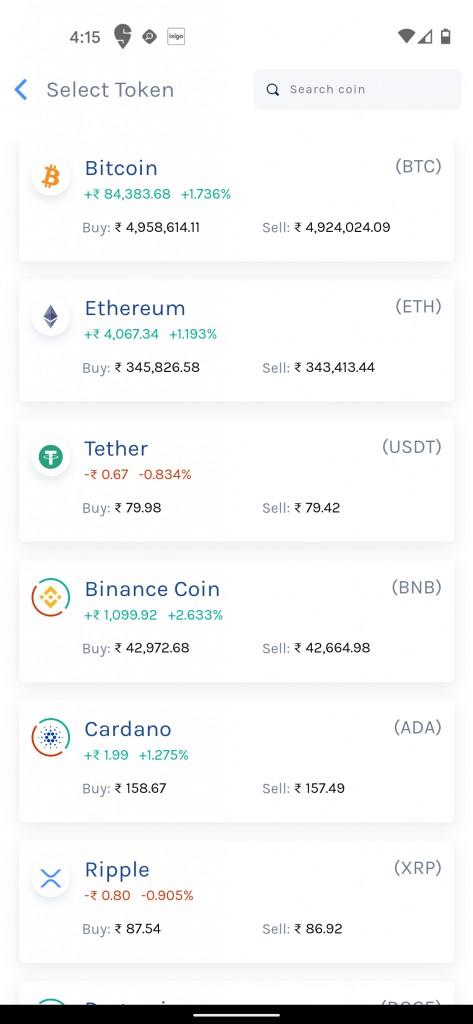This screenshot has height=1024, width=473.
Task: Click the green Tether logo icon
Action: (51, 457)
